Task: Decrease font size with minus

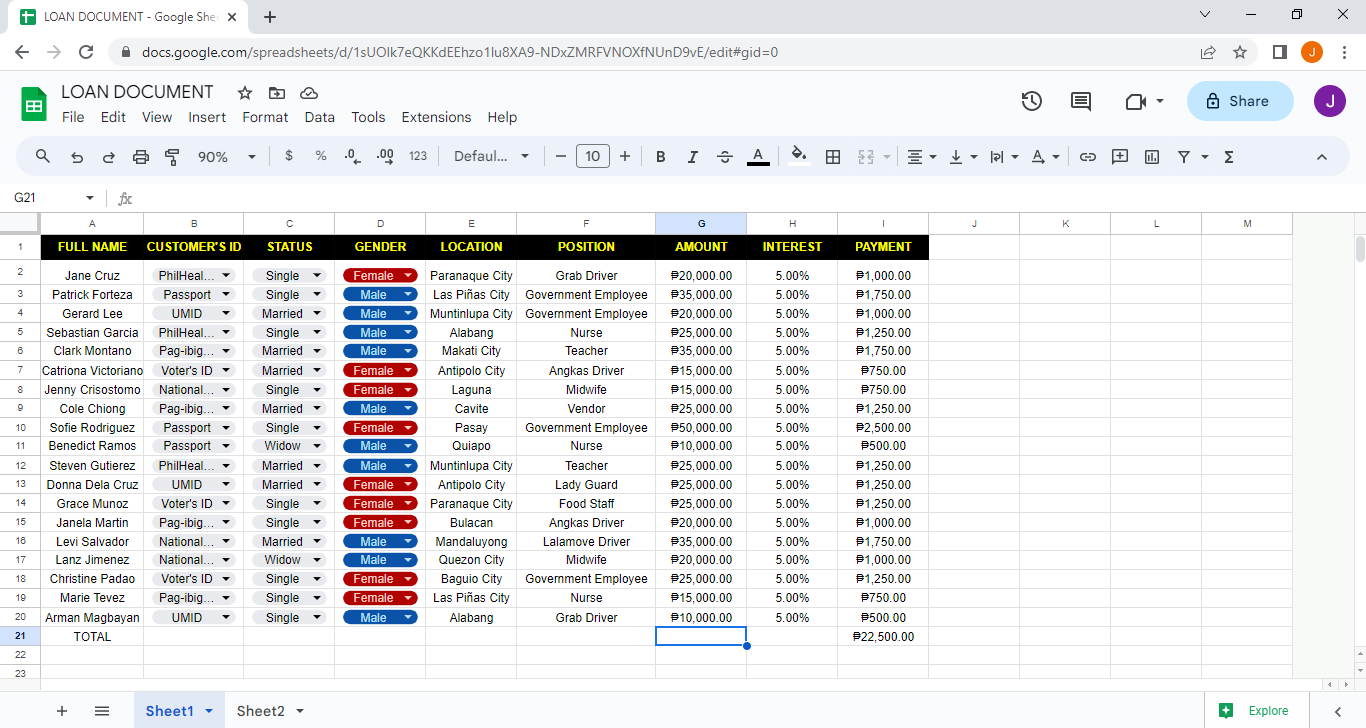Action: [560, 157]
